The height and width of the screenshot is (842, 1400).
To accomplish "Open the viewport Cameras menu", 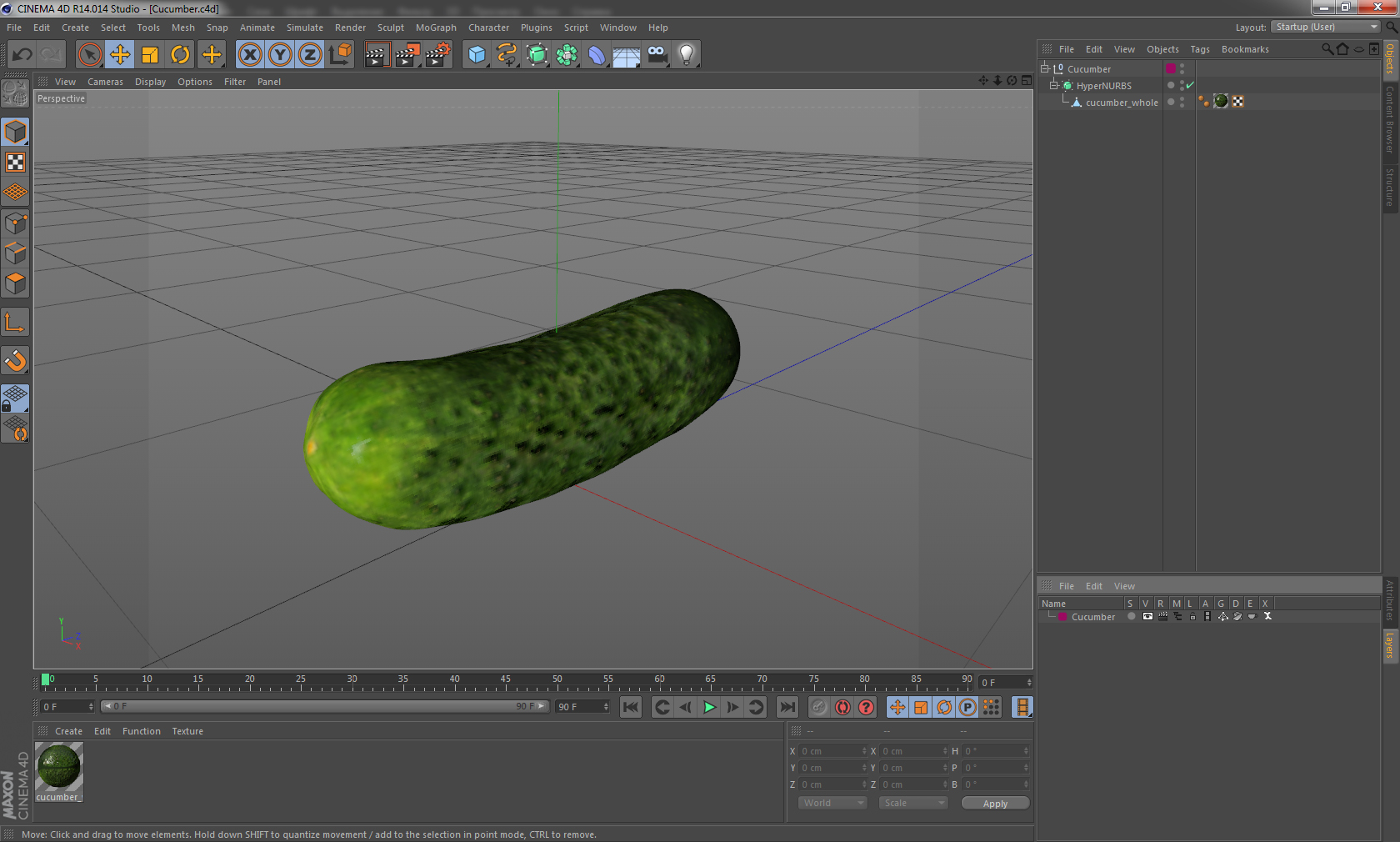I will pyautogui.click(x=105, y=82).
